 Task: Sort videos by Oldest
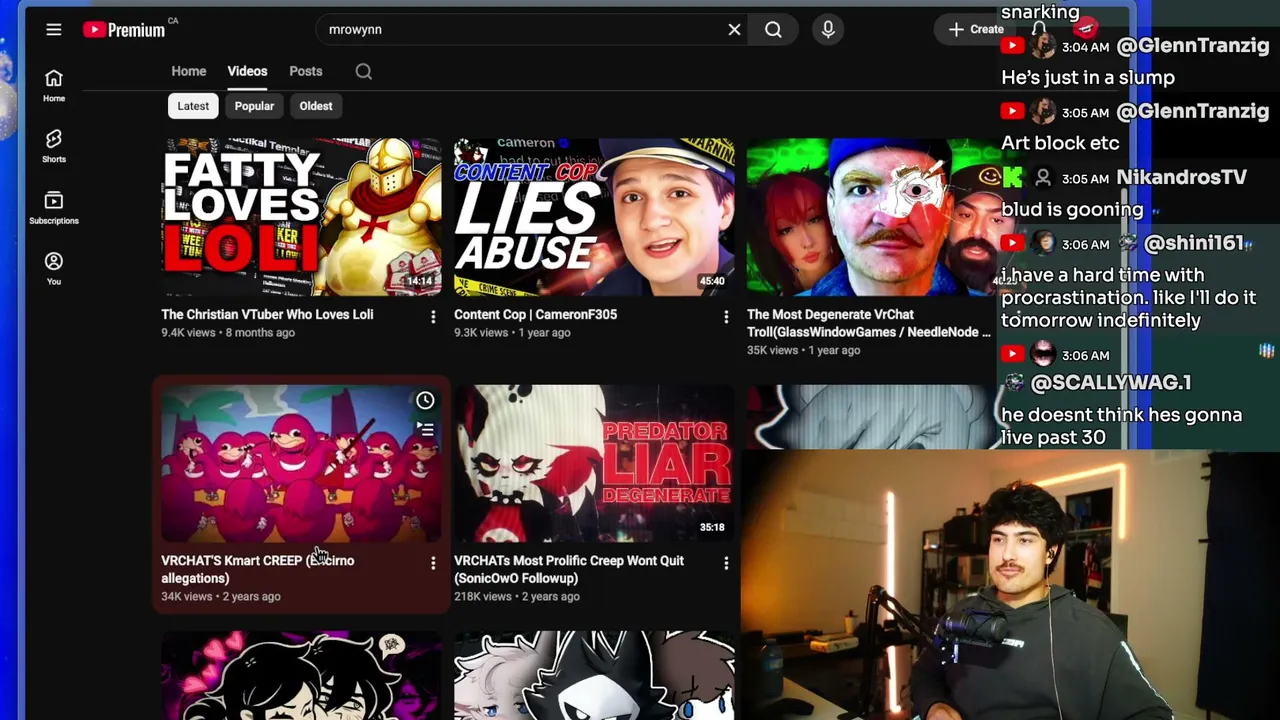pos(316,106)
